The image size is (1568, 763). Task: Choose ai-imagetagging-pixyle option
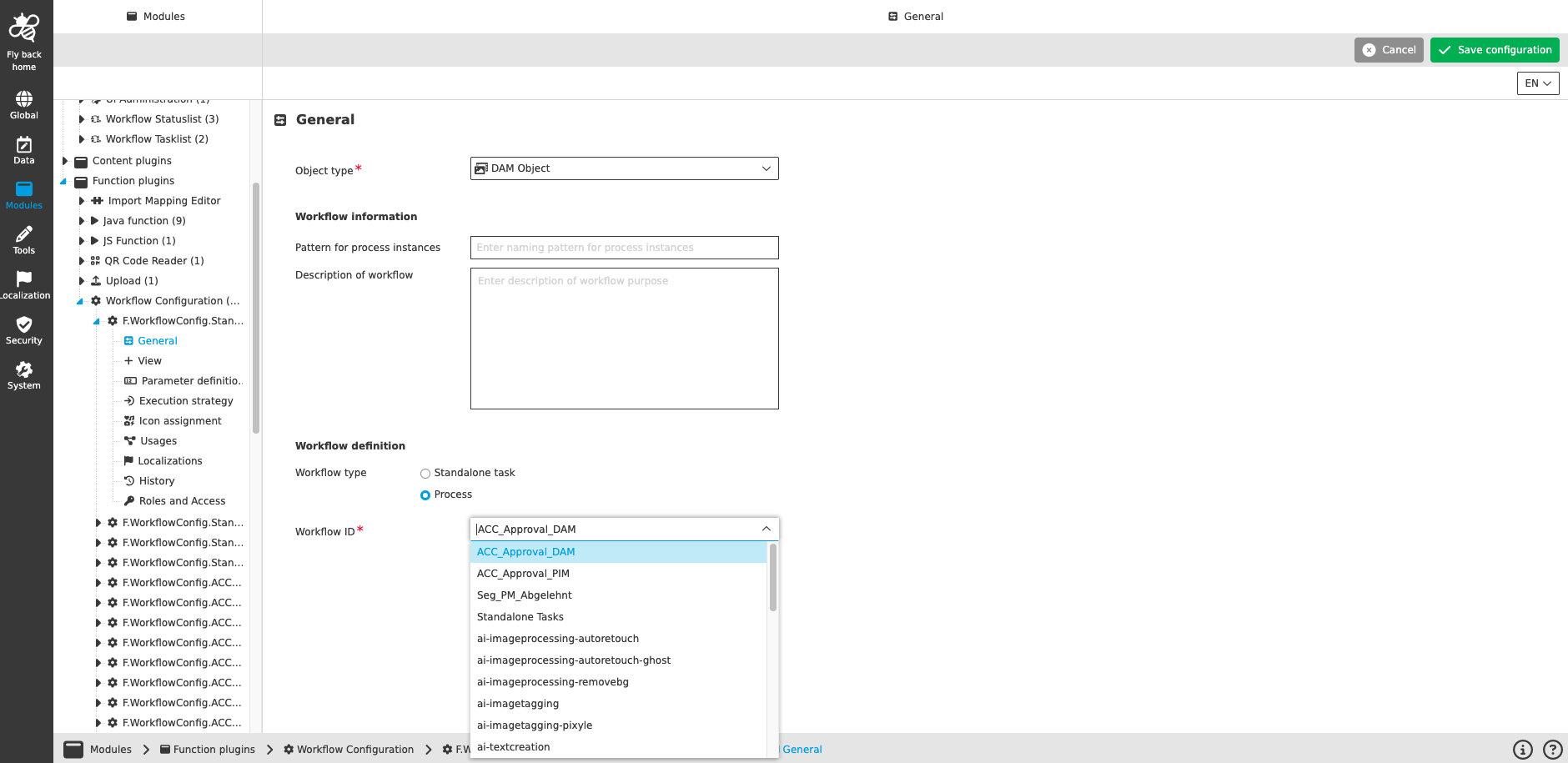[618, 725]
